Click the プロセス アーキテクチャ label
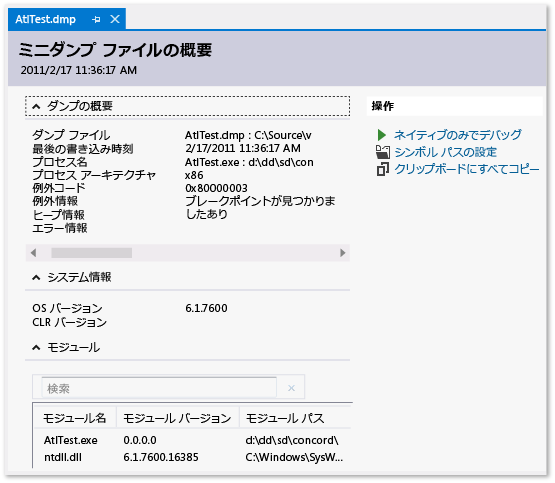The width and height of the screenshot is (555, 483). click(x=94, y=175)
